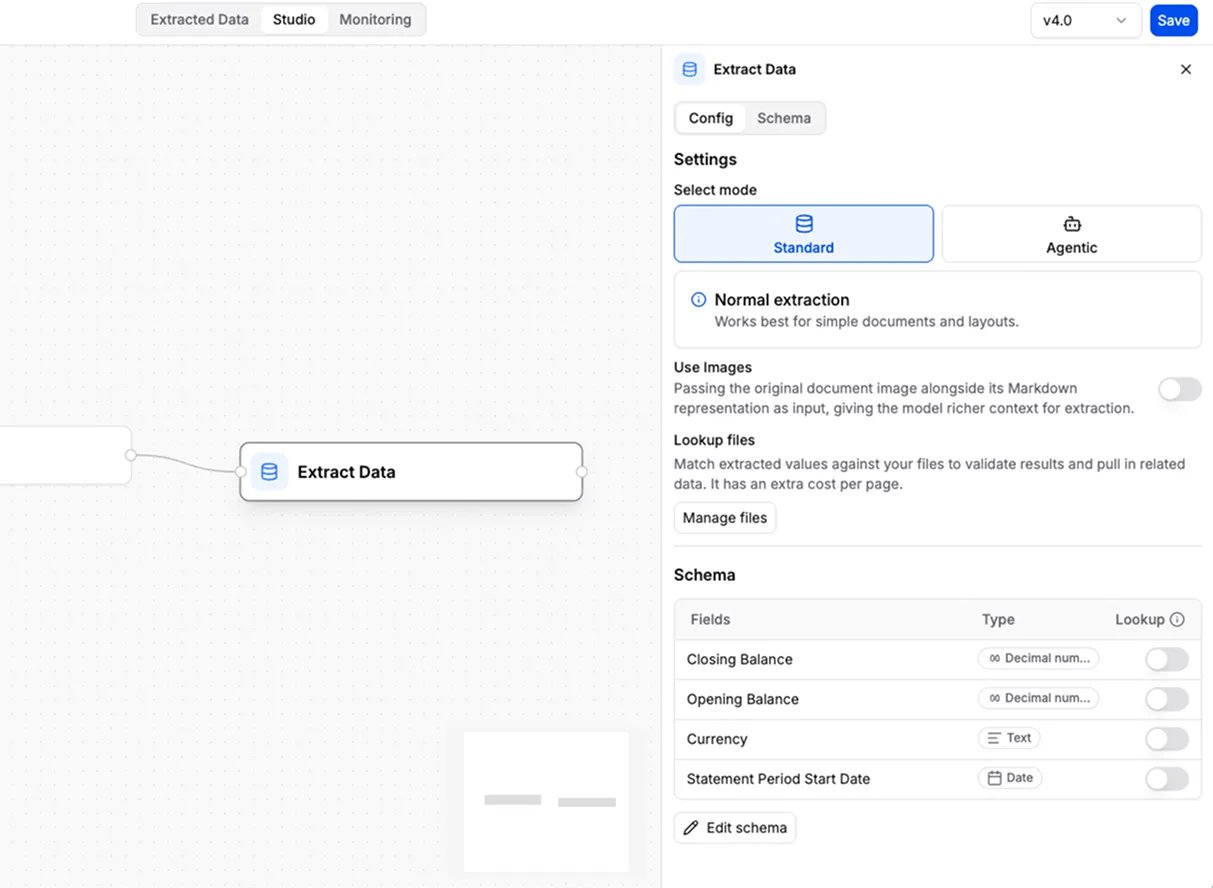Viewport: 1213px width, 888px height.
Task: Click the Save button
Action: click(1173, 20)
